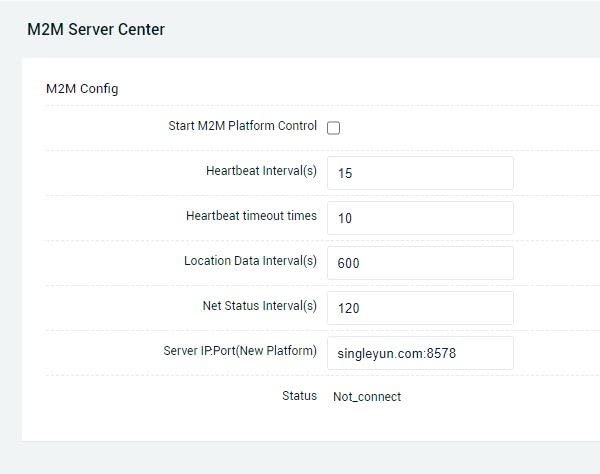Edit the Location Data Interval(s) field
Screen dimensions: 600x474
[420, 263]
